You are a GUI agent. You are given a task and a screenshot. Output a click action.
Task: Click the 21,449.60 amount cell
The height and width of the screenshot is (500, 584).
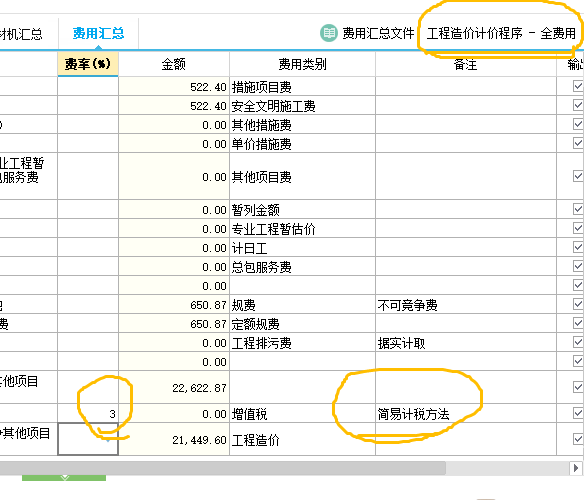click(x=174, y=440)
